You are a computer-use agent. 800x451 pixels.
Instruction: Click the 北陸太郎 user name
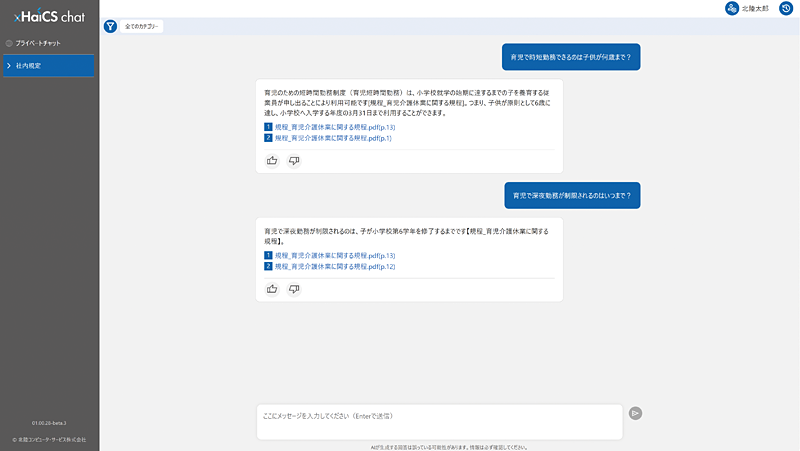coord(755,9)
